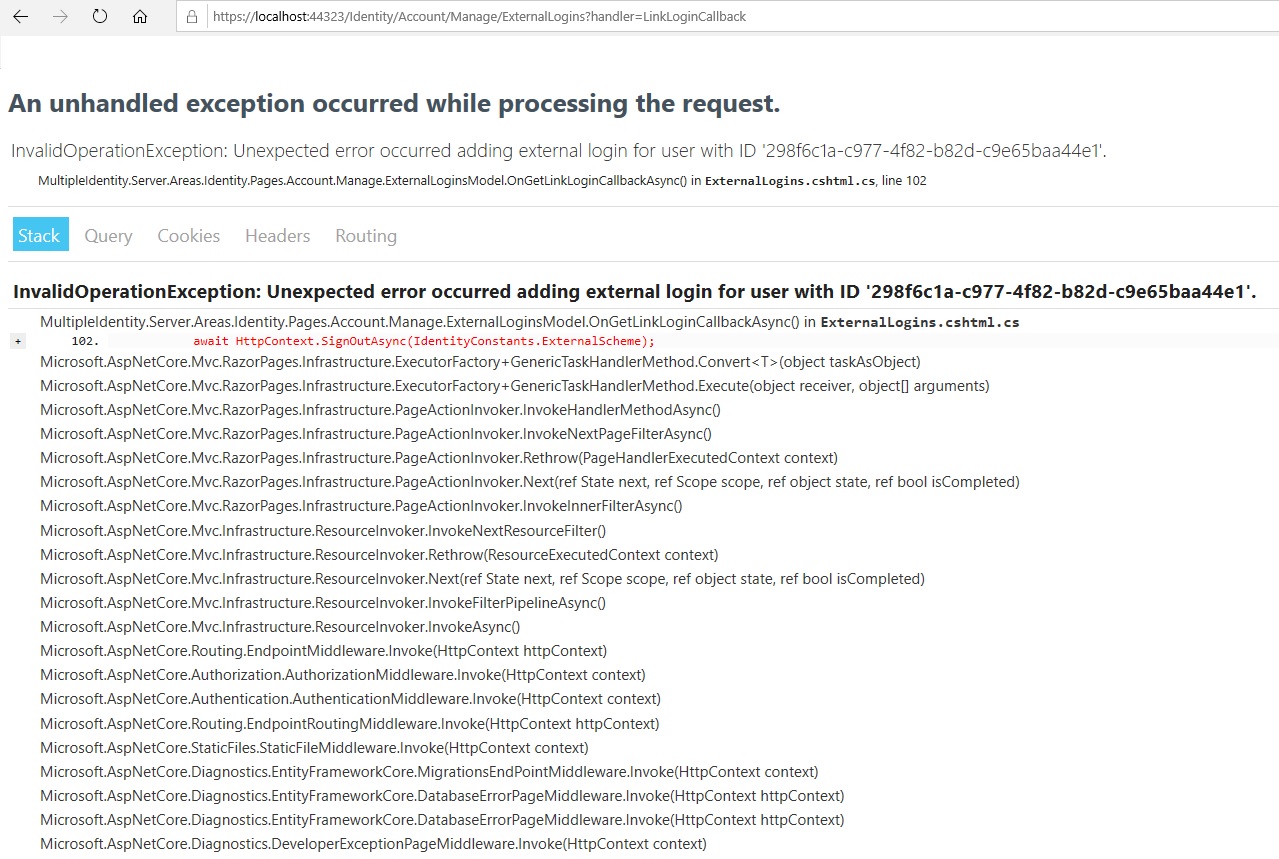Select the highlighted SignOutAsync code line

coord(420,341)
